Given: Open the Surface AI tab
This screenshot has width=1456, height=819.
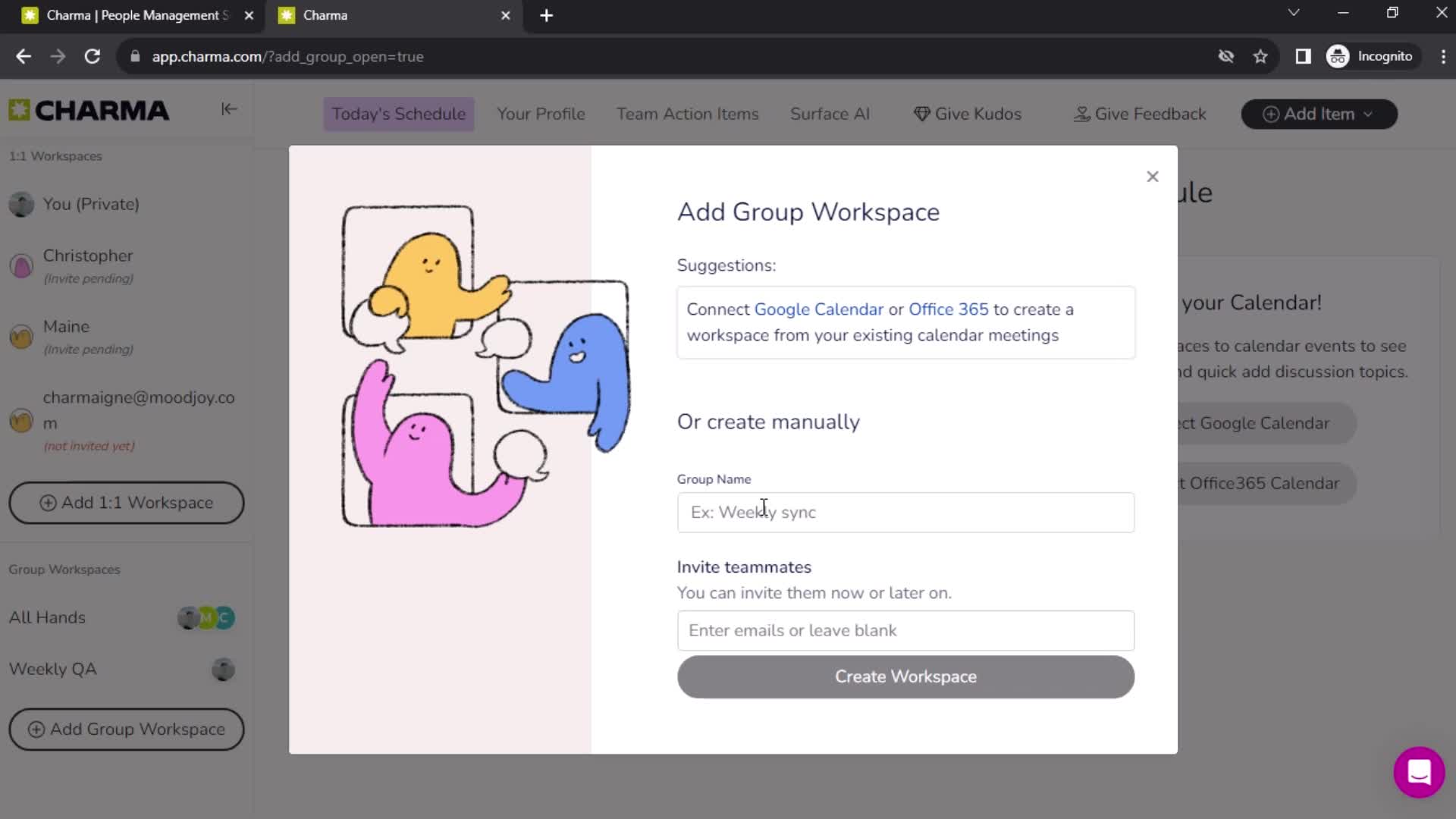Looking at the screenshot, I should tap(830, 114).
